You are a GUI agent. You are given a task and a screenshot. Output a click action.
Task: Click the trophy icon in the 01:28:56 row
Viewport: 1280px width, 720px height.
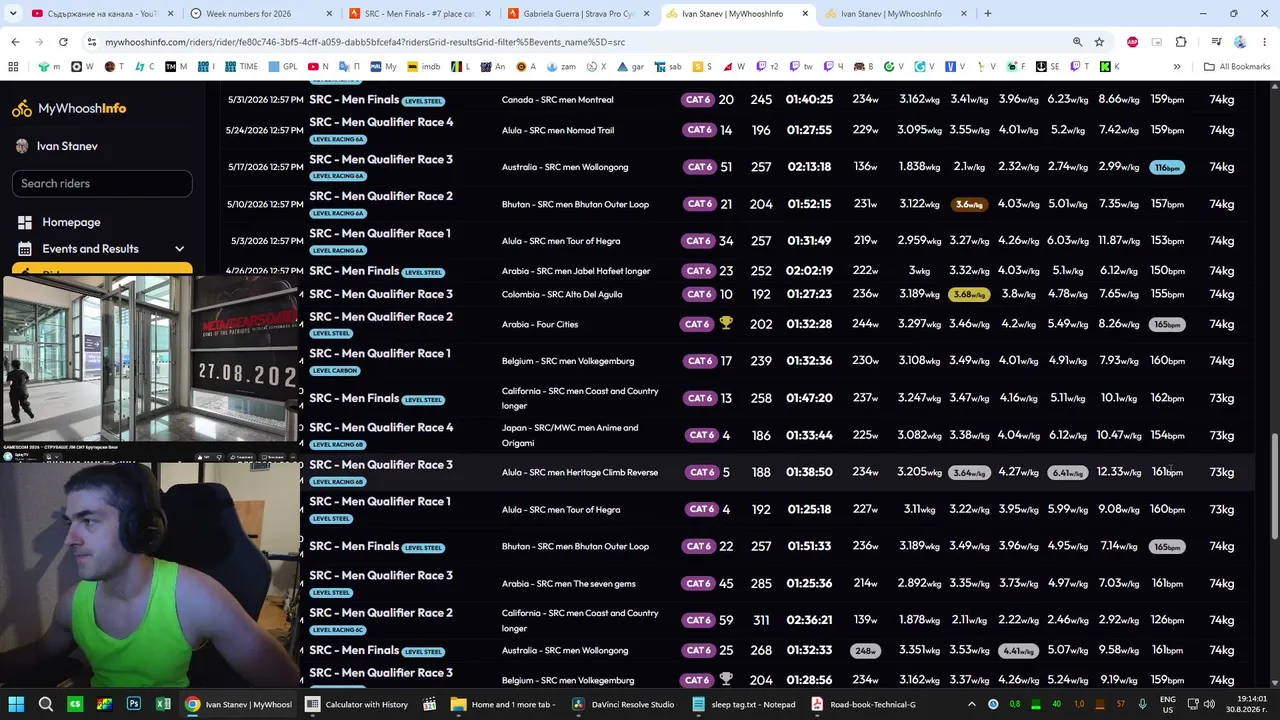(726, 679)
